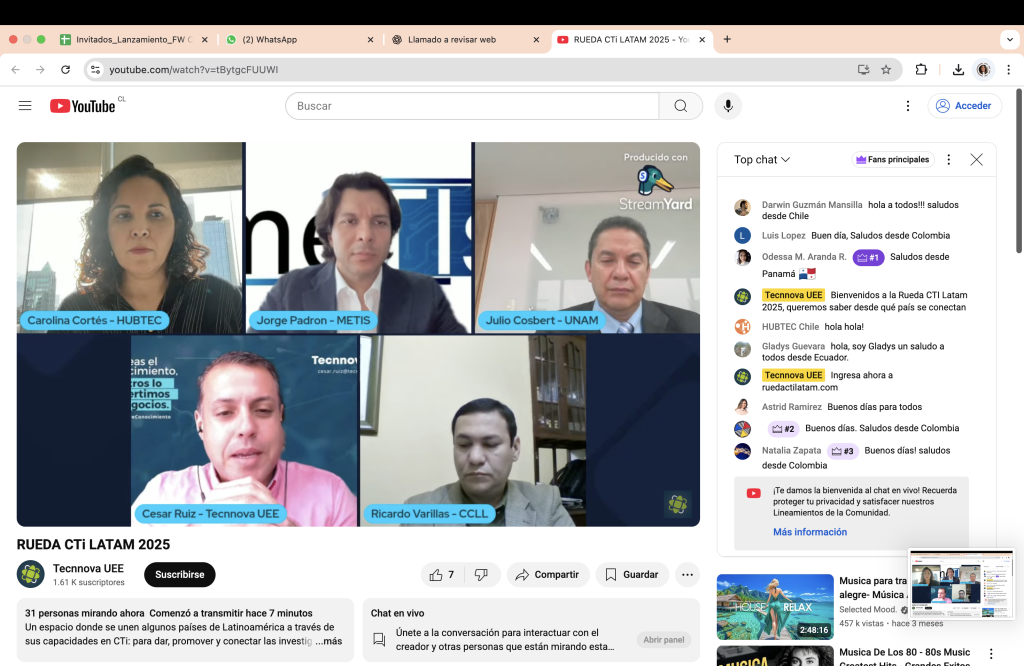The width and height of the screenshot is (1024, 666).
Task: Dislike the video with thumbs down
Action: click(481, 575)
